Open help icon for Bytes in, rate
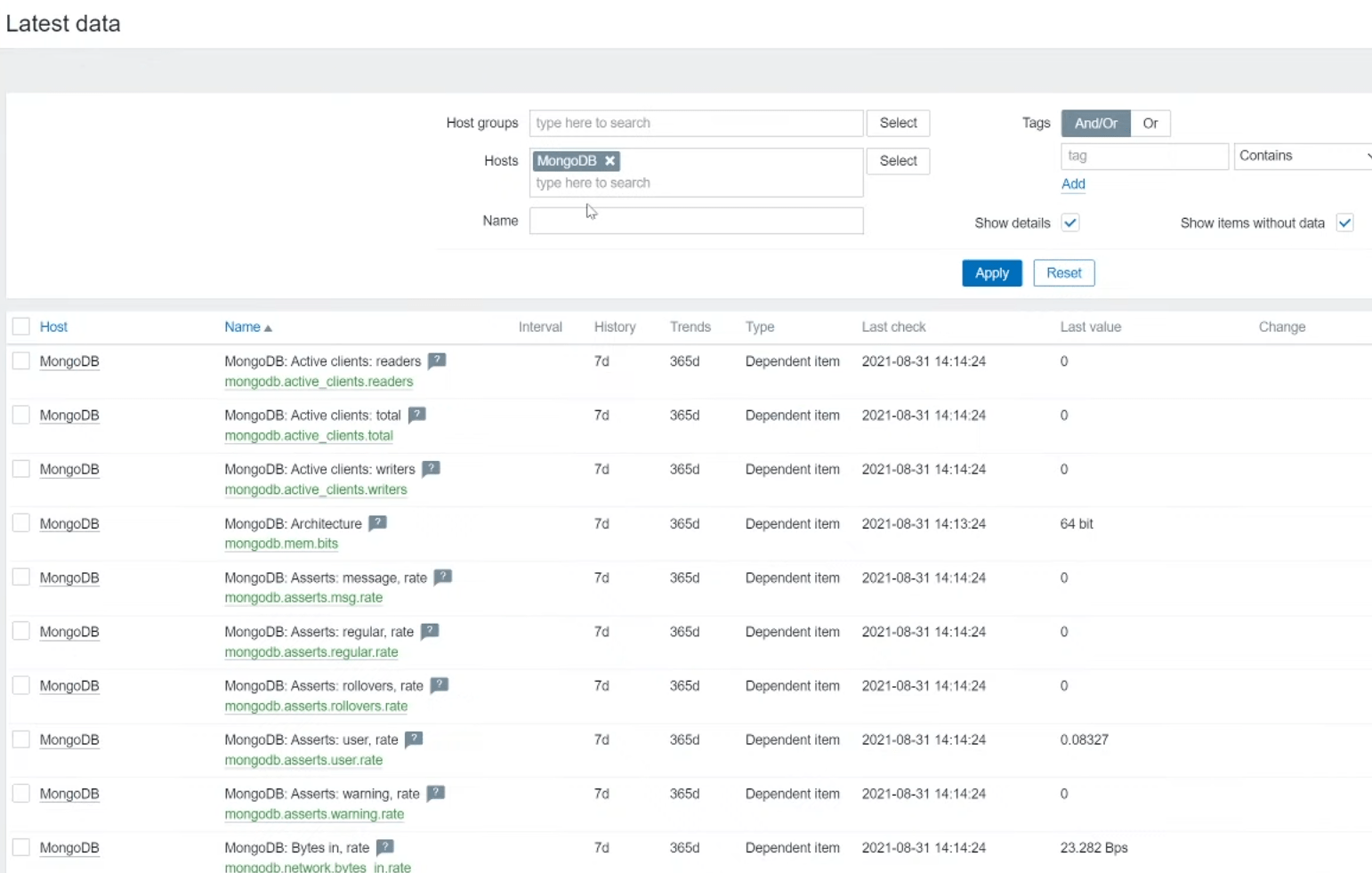Image resolution: width=1372 pixels, height=873 pixels. (385, 847)
